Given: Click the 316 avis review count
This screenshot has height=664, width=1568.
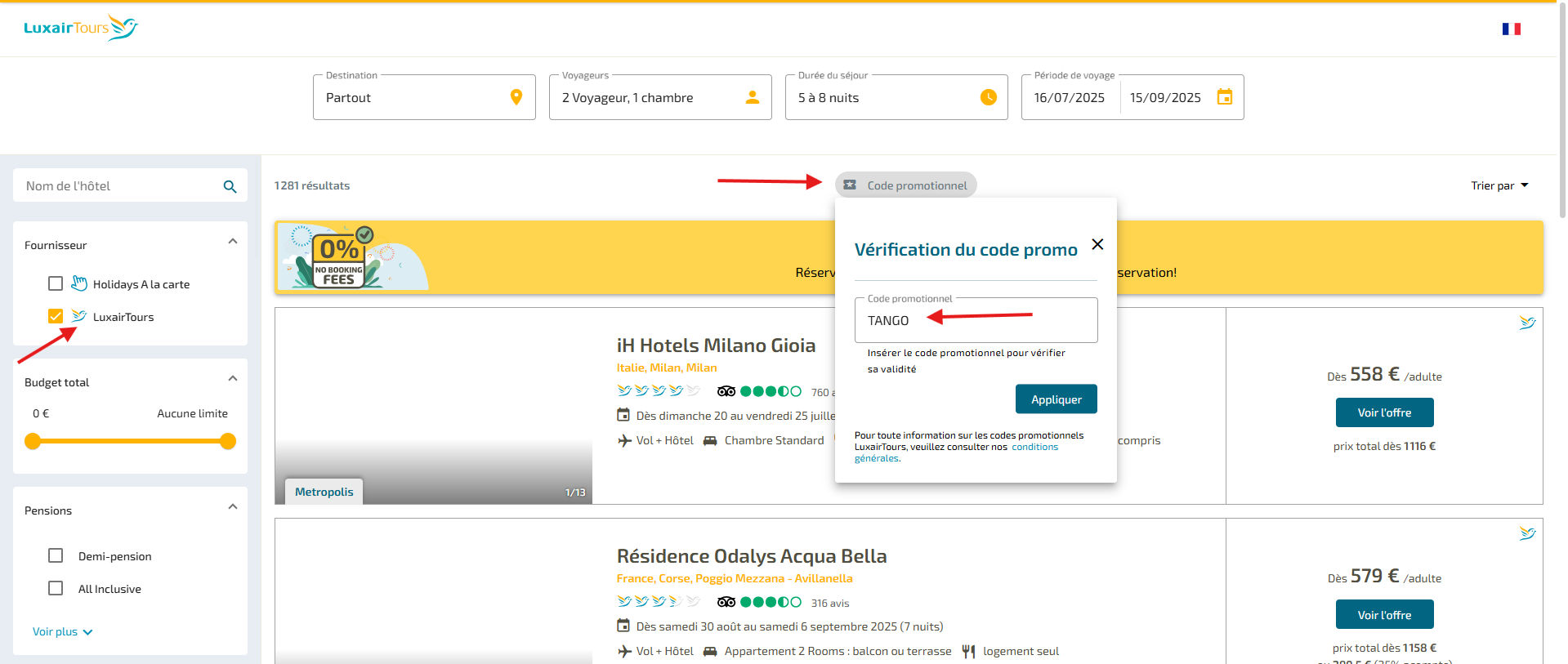Looking at the screenshot, I should [830, 603].
